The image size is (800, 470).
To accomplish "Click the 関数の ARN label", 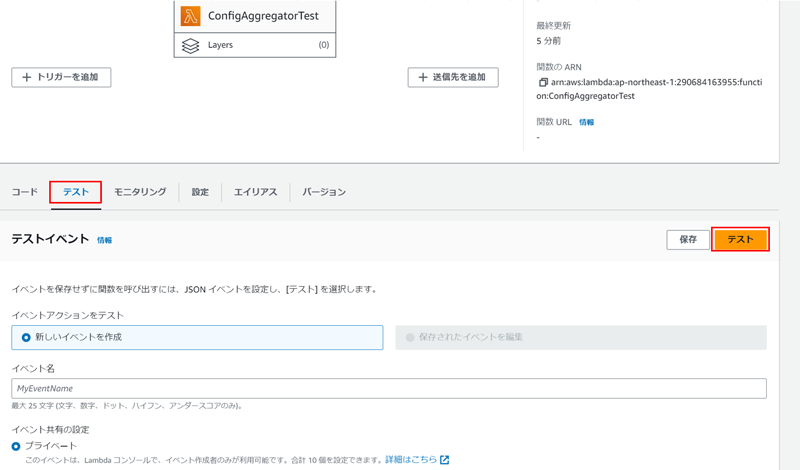I will pos(559,67).
